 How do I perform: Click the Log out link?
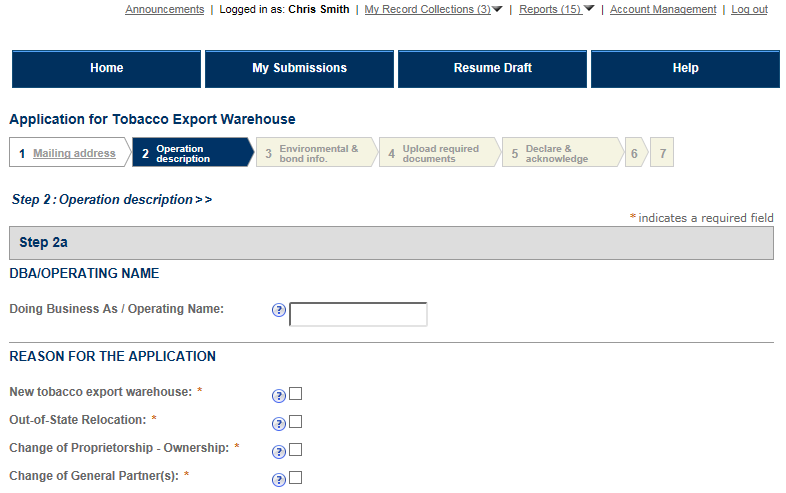[x=749, y=10]
